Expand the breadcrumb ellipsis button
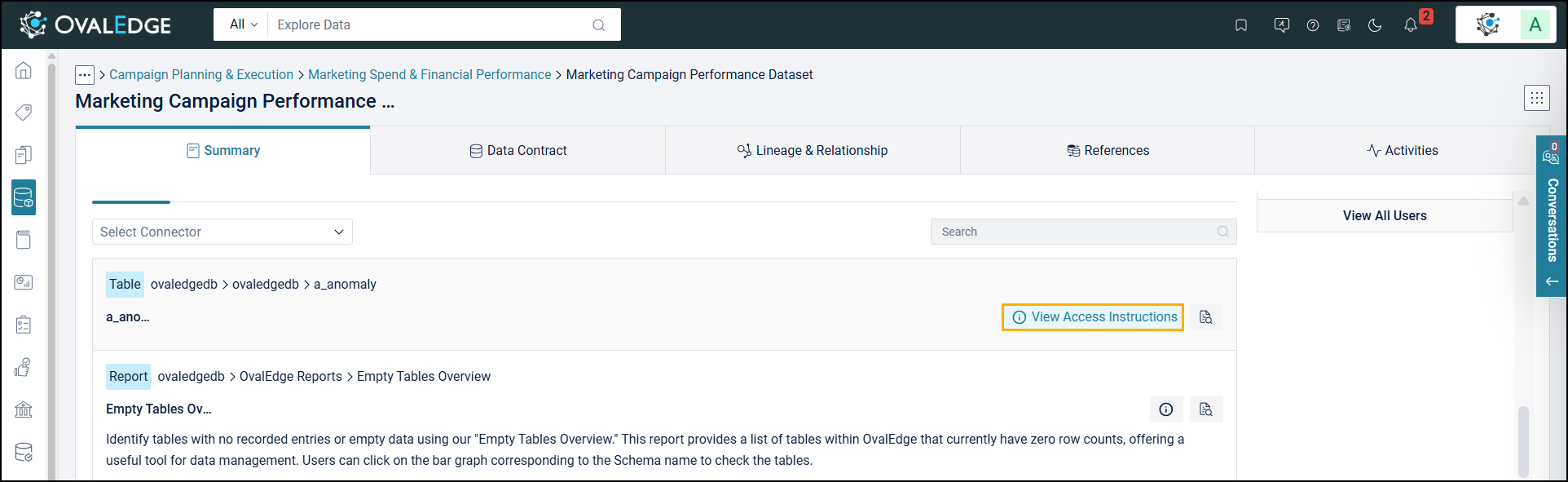 (85, 75)
